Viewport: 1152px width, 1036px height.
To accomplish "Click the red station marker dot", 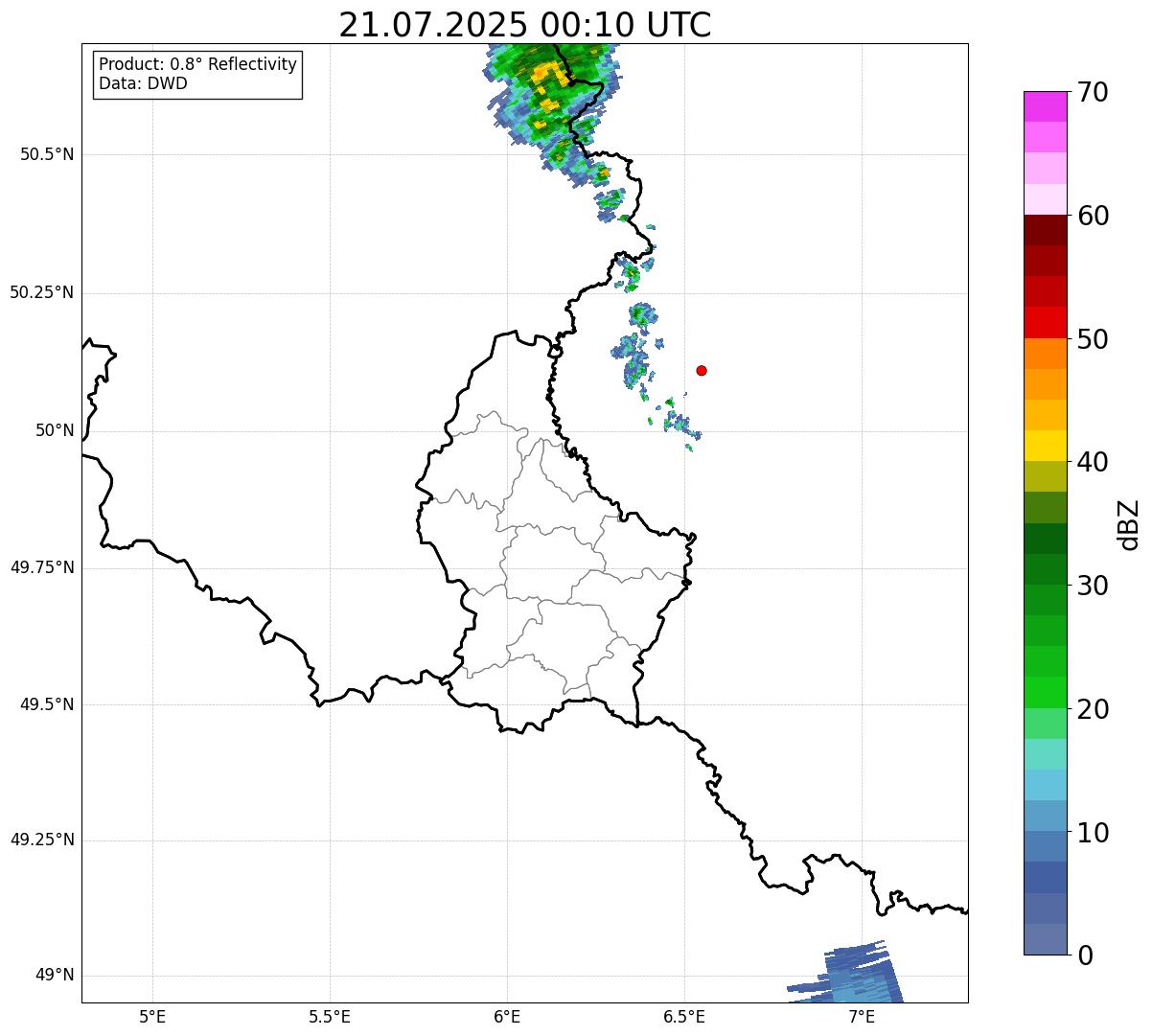I will pos(702,370).
